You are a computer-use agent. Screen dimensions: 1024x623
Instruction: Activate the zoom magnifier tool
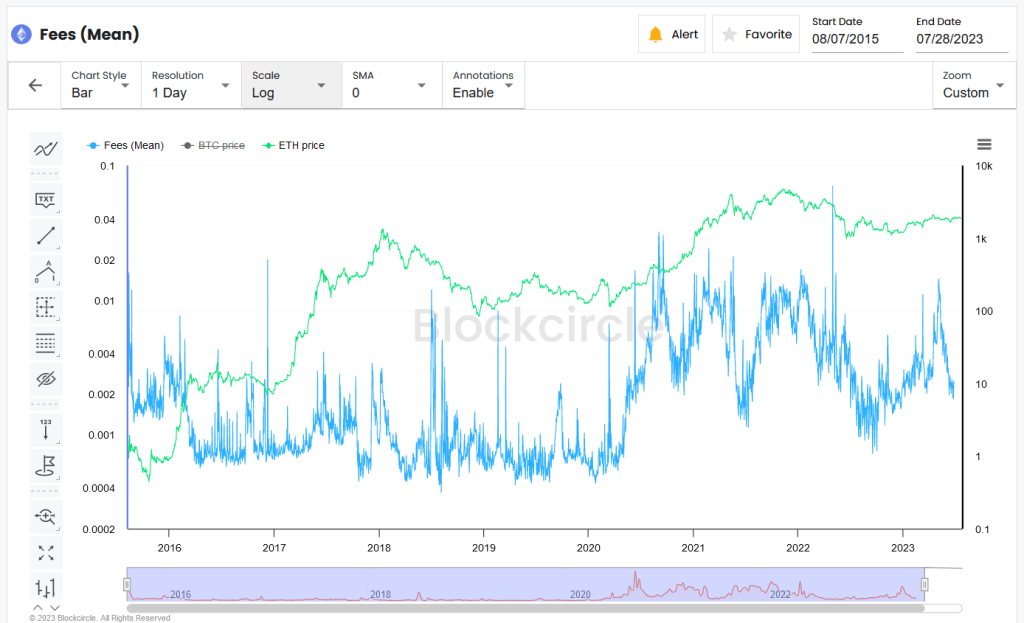[45, 516]
